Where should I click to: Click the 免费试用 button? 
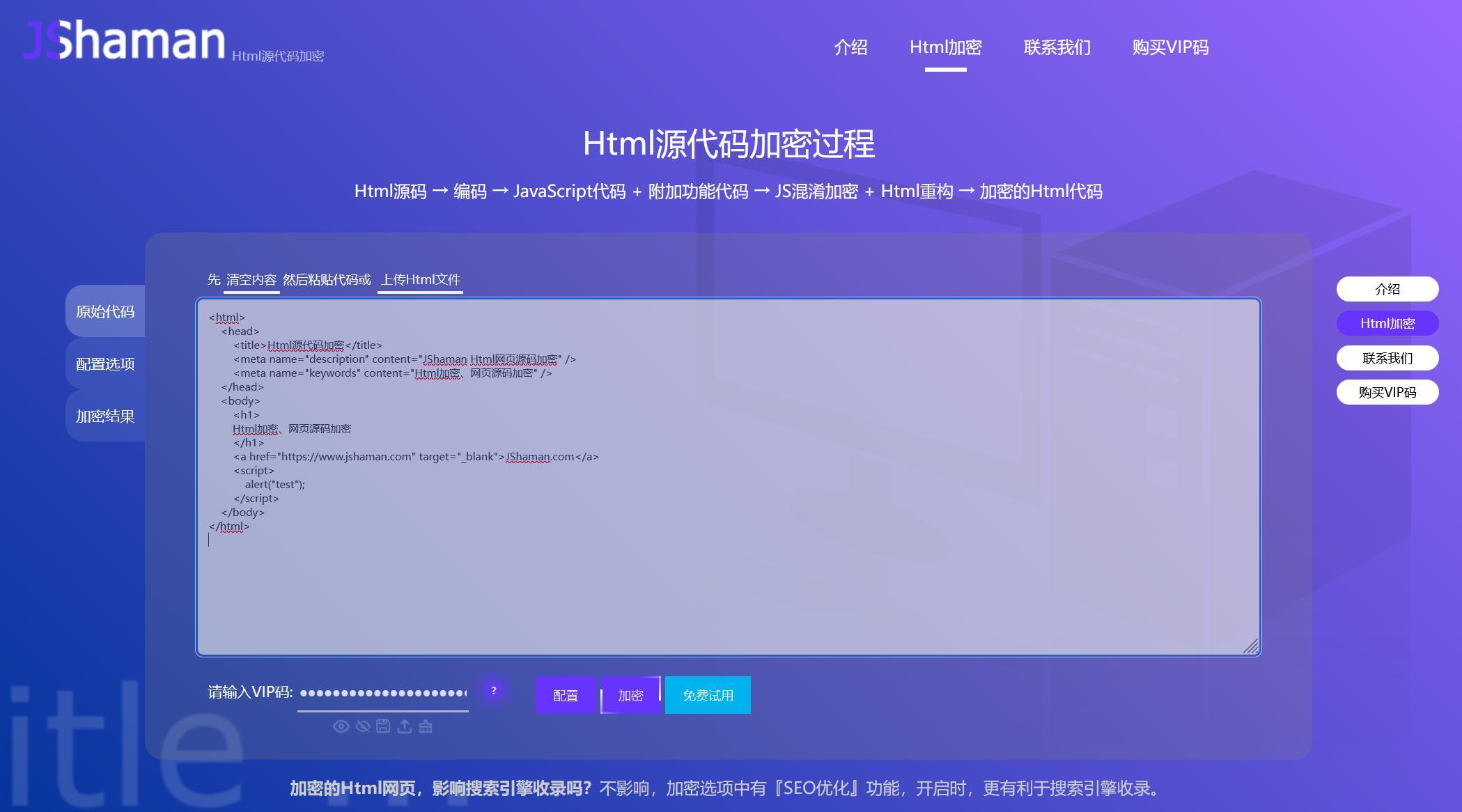(x=708, y=695)
